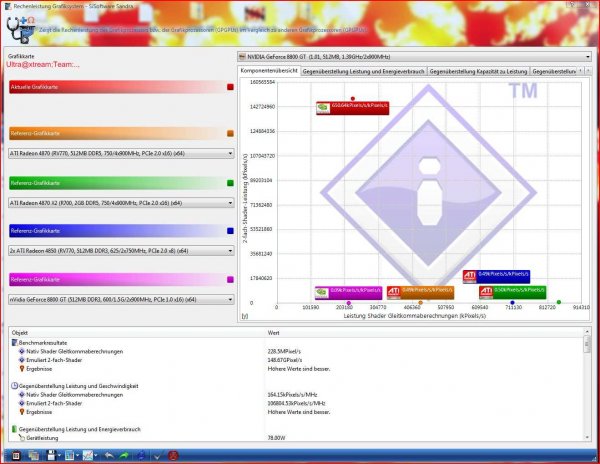Click the green icon beside Leistung und Energieverbrauch row
The height and width of the screenshot is (464, 600).
pyautogui.click(x=15, y=429)
